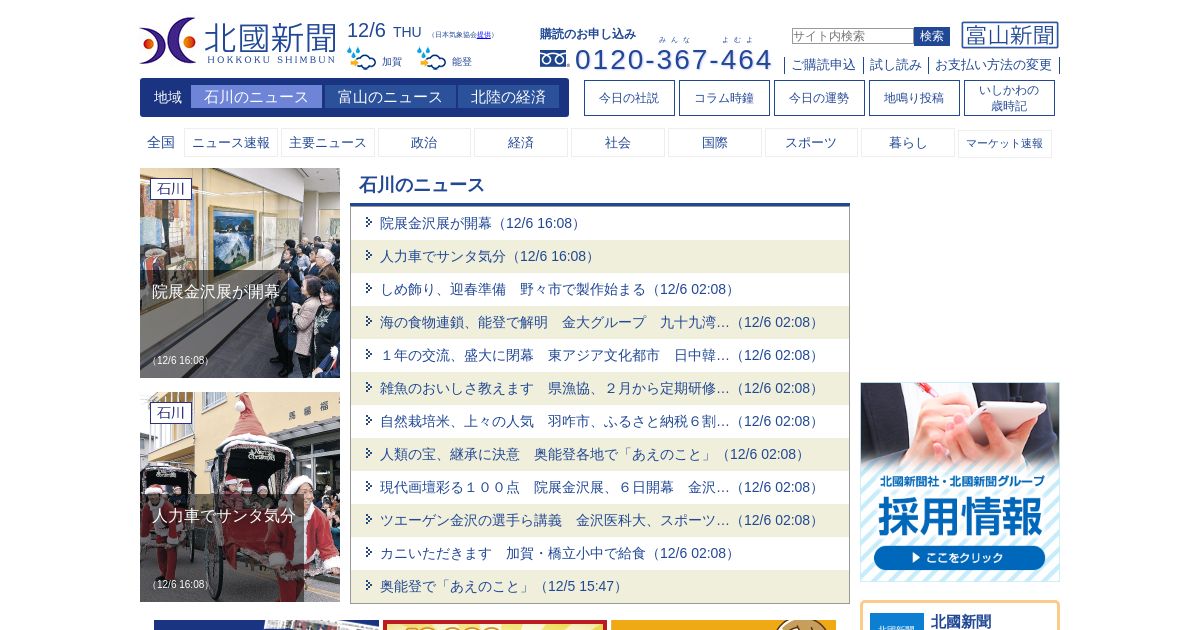Click the ここをクリック banner button
Viewport: 1200px width, 630px height.
(x=959, y=558)
